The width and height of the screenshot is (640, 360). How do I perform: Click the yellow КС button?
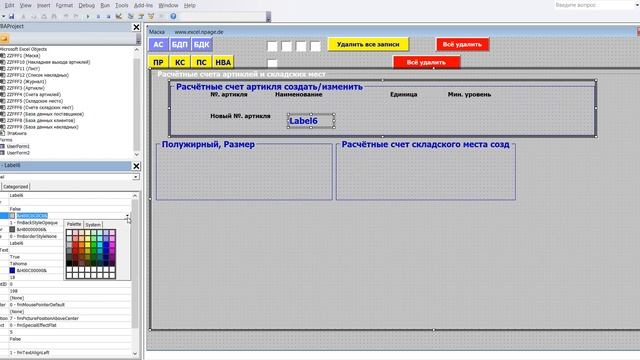pyautogui.click(x=180, y=62)
